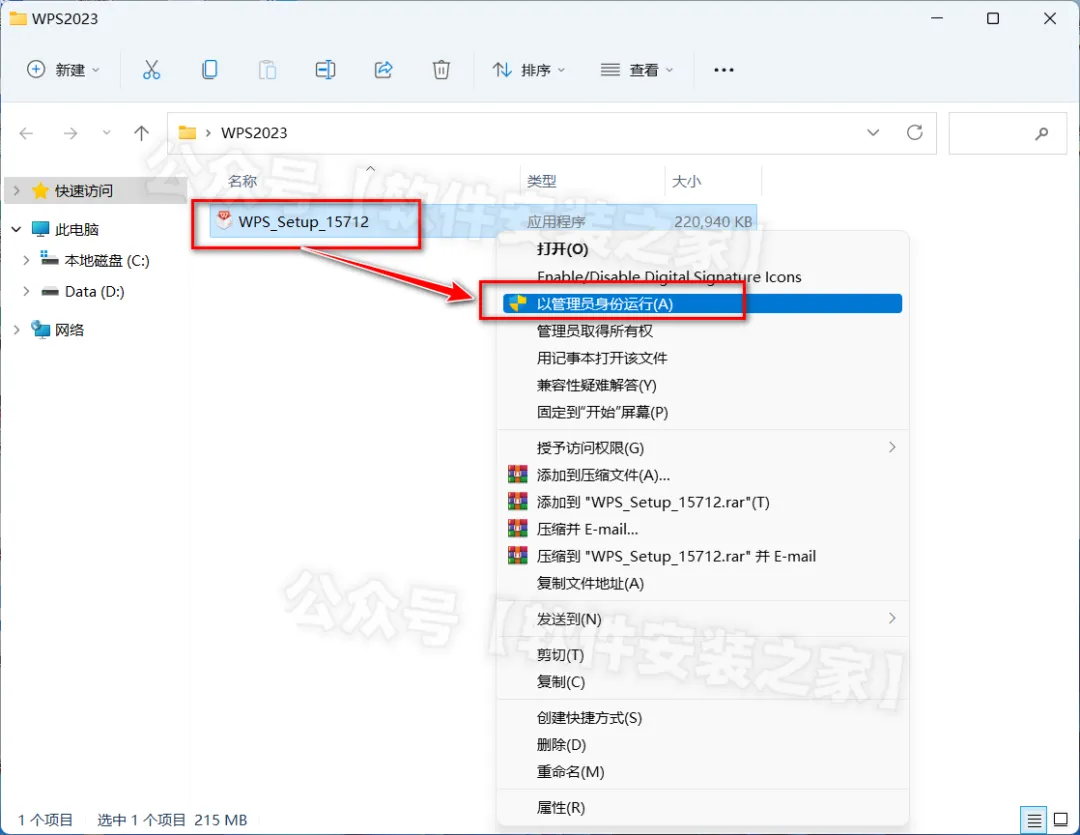
Task: Refresh the WPS2023 folder view
Action: tap(915, 132)
